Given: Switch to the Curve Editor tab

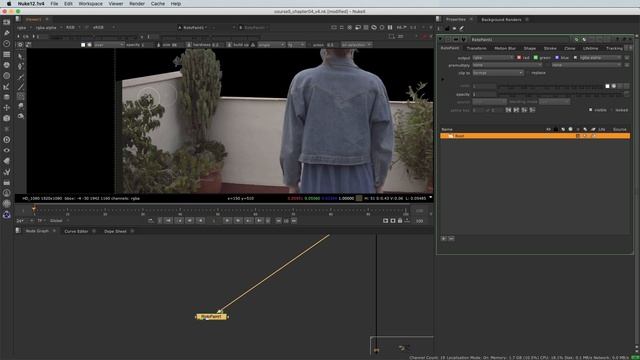Looking at the screenshot, I should (76, 231).
